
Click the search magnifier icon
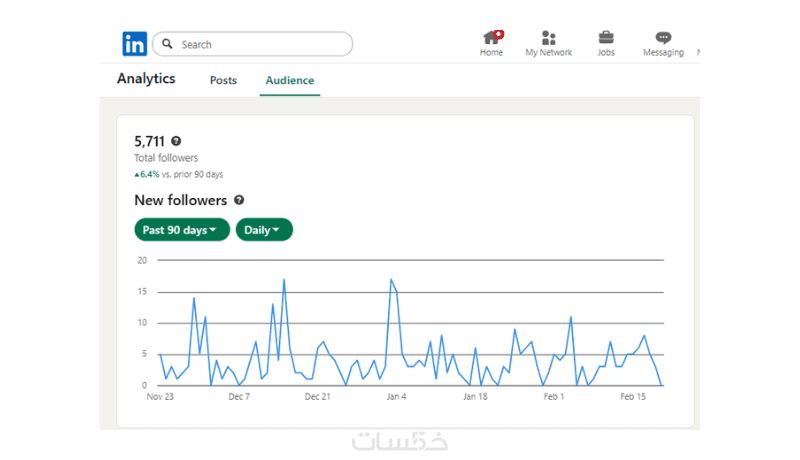pyautogui.click(x=168, y=44)
